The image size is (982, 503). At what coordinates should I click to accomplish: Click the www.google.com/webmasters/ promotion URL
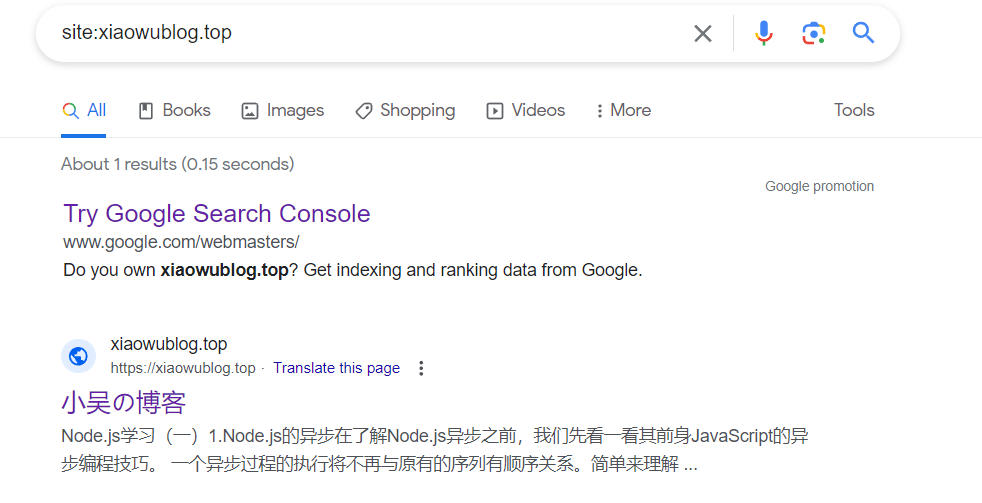click(x=181, y=242)
